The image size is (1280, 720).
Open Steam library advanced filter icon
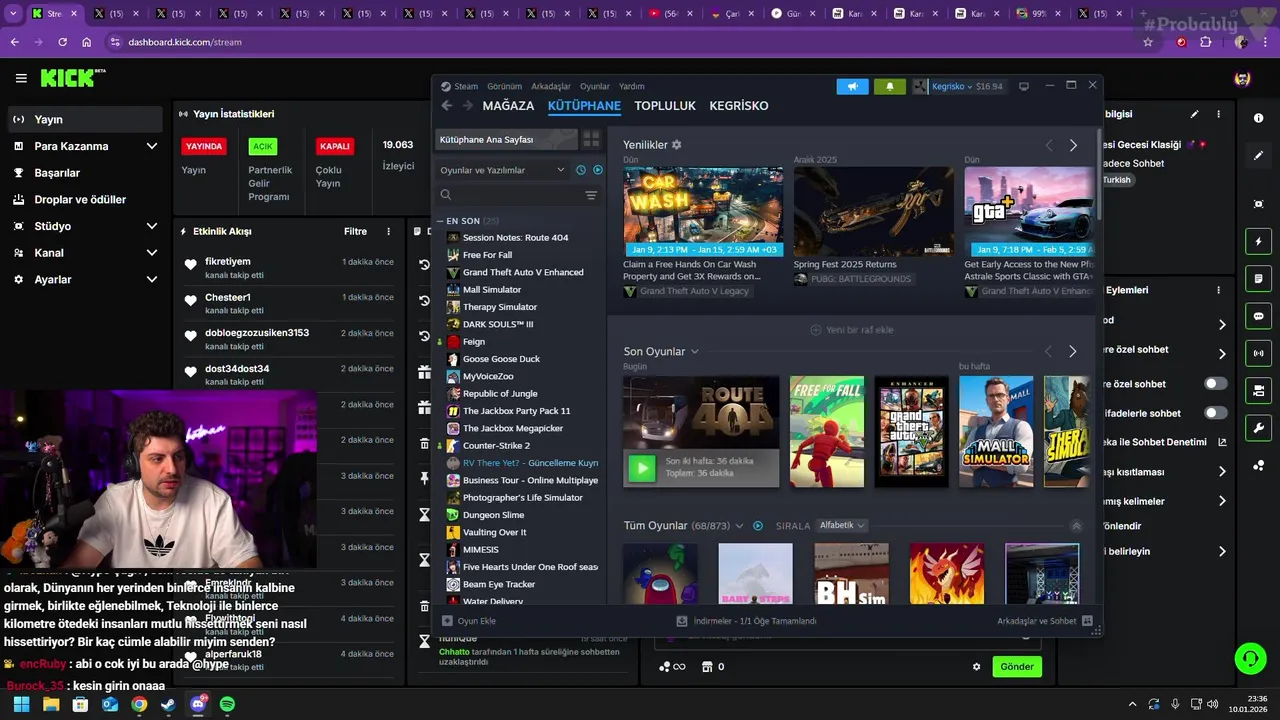point(591,196)
